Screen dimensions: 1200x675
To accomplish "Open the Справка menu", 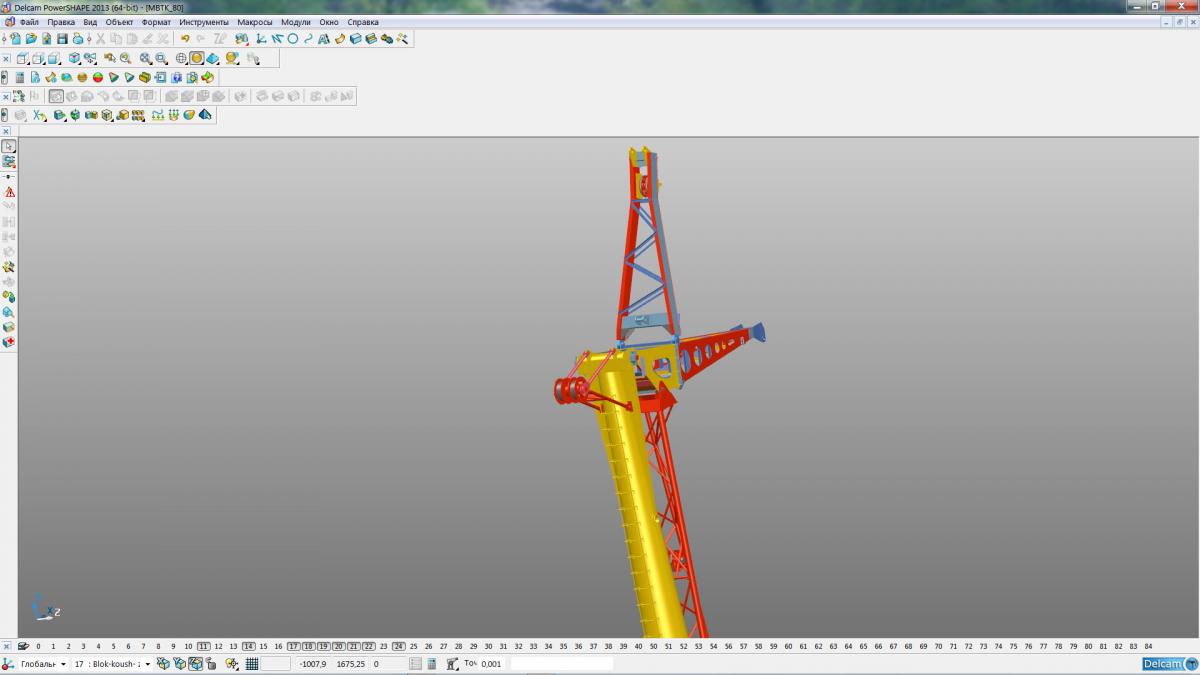I will [x=363, y=22].
